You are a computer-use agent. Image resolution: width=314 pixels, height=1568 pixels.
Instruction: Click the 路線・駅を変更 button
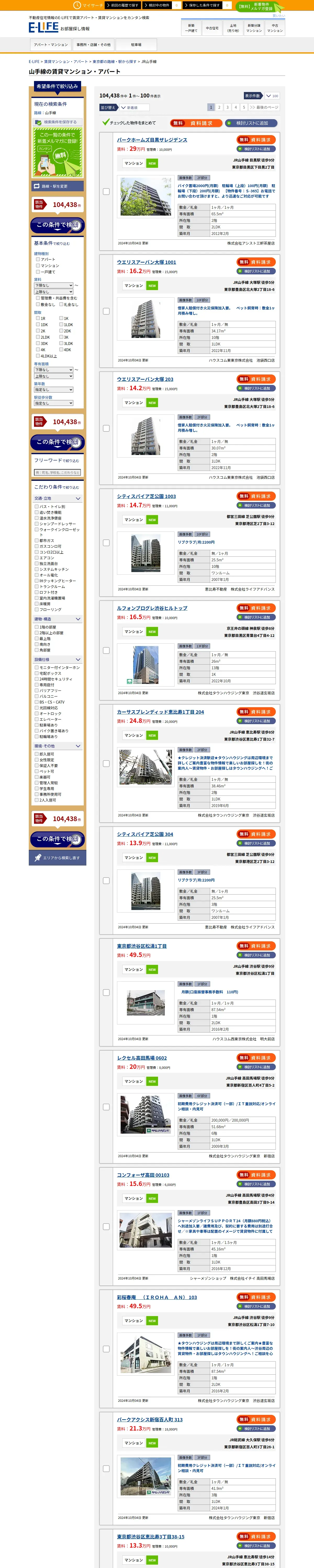click(x=57, y=186)
